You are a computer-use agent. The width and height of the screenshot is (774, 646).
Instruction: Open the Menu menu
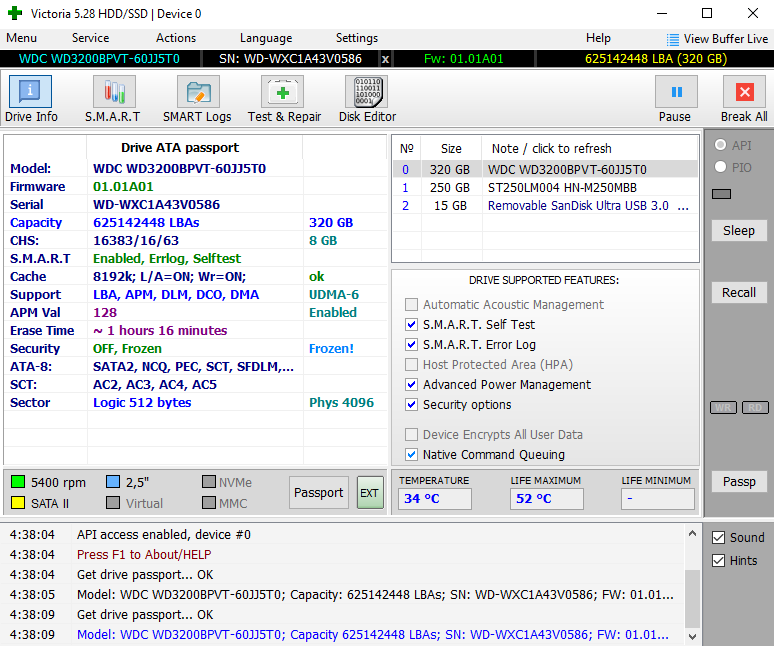click(x=21, y=38)
